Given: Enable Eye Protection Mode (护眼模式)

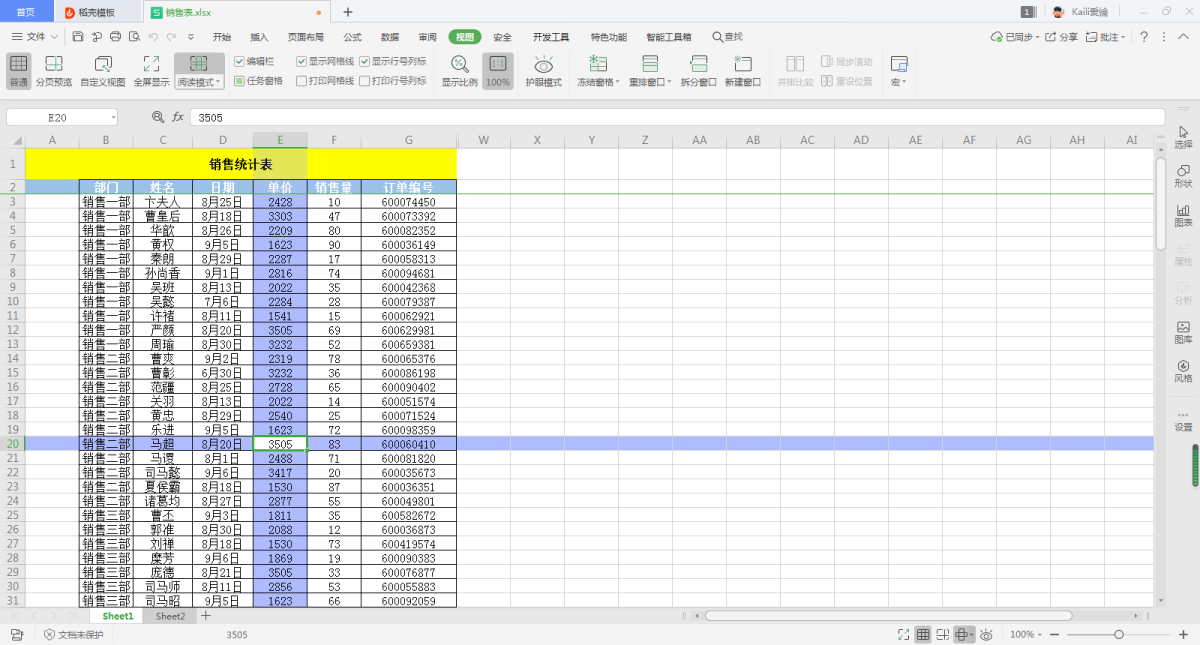Looking at the screenshot, I should pos(544,70).
